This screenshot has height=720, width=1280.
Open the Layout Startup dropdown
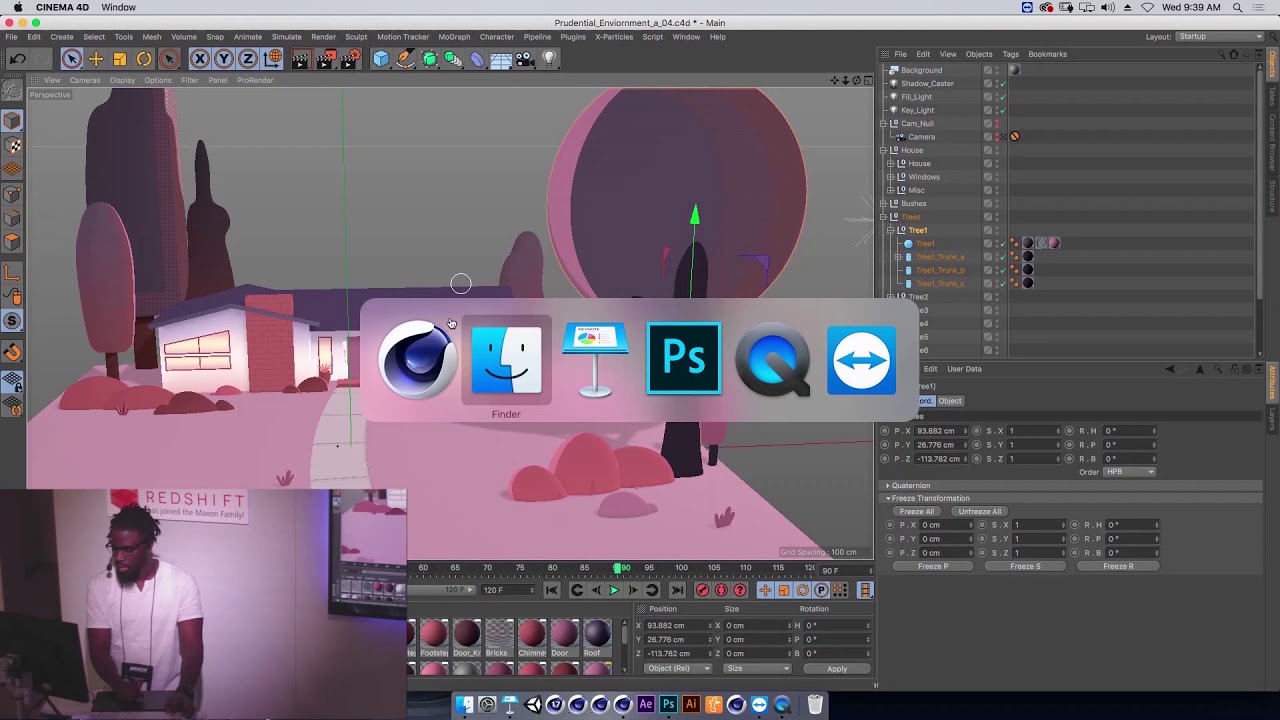click(x=1219, y=37)
